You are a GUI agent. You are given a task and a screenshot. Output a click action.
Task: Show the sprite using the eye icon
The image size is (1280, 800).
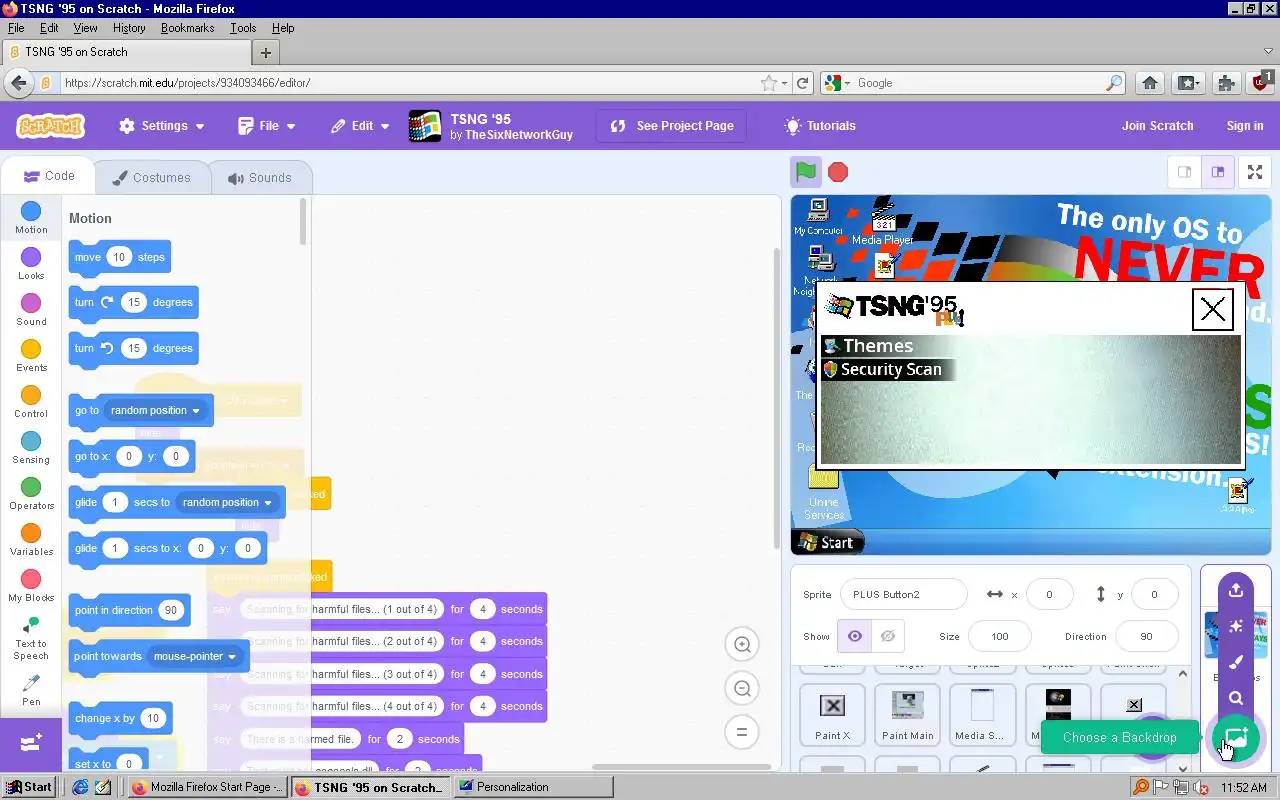pyautogui.click(x=854, y=636)
